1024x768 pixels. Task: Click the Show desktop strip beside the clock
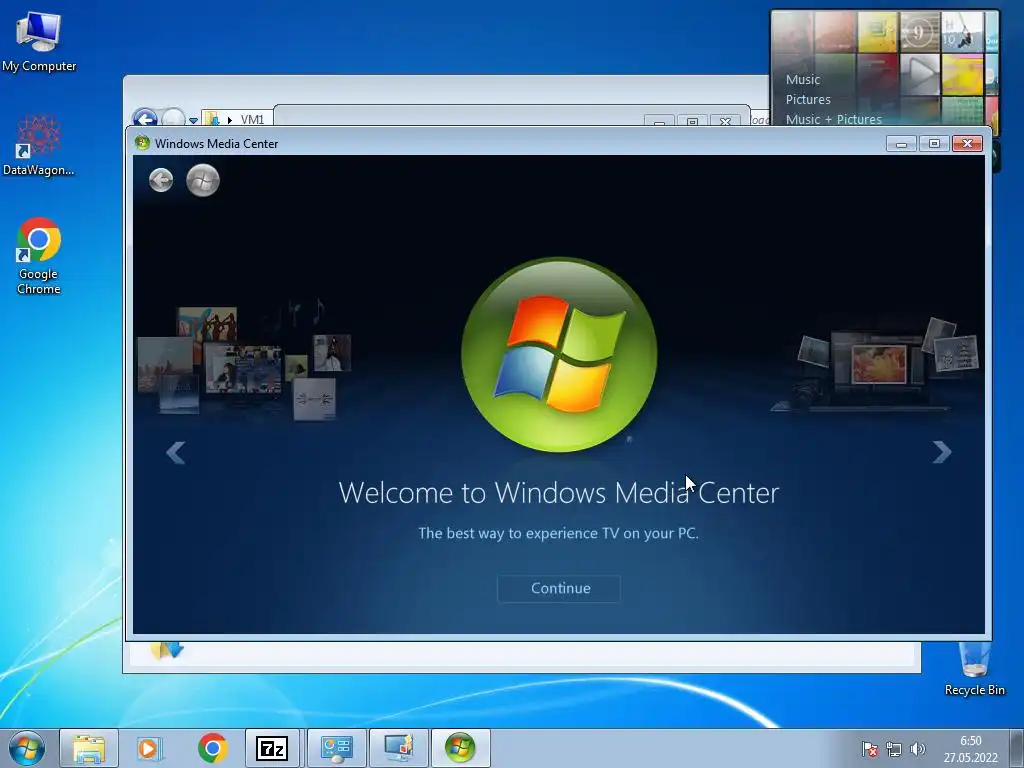point(1017,749)
